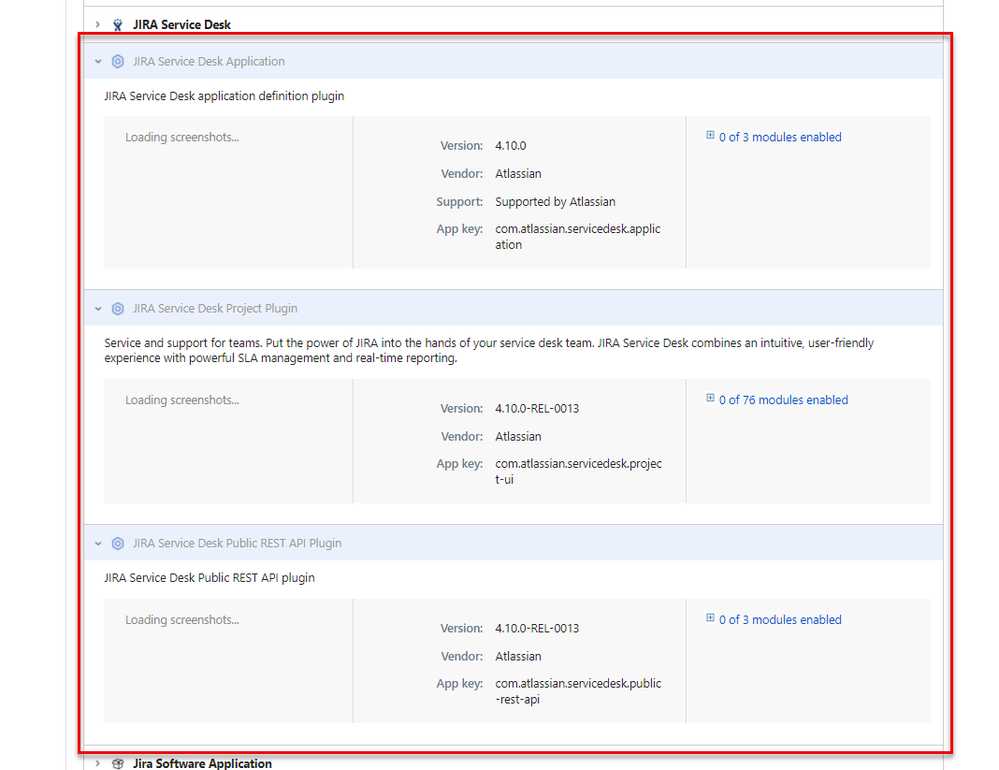Click the 'JIRA Service Desk Application' title
The height and width of the screenshot is (770, 999).
point(208,61)
